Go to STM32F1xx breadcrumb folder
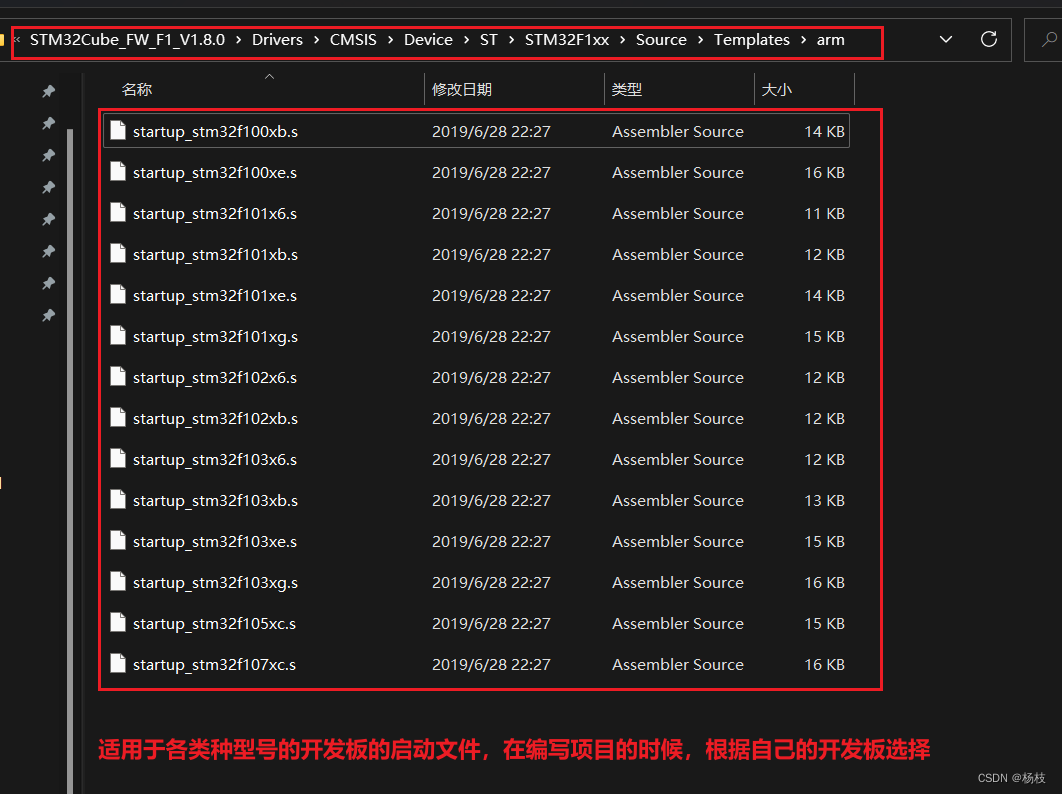This screenshot has width=1062, height=794. pos(567,40)
